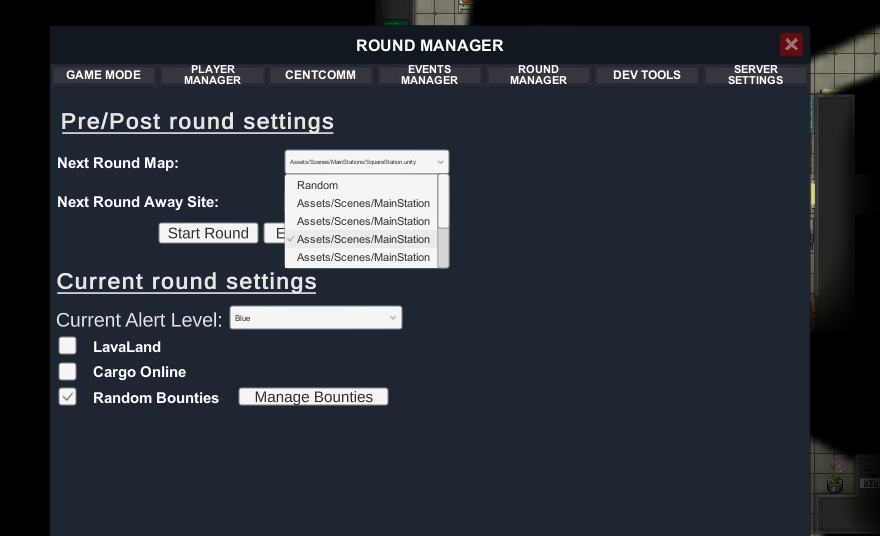Go to the Server Settings tab

click(x=755, y=75)
